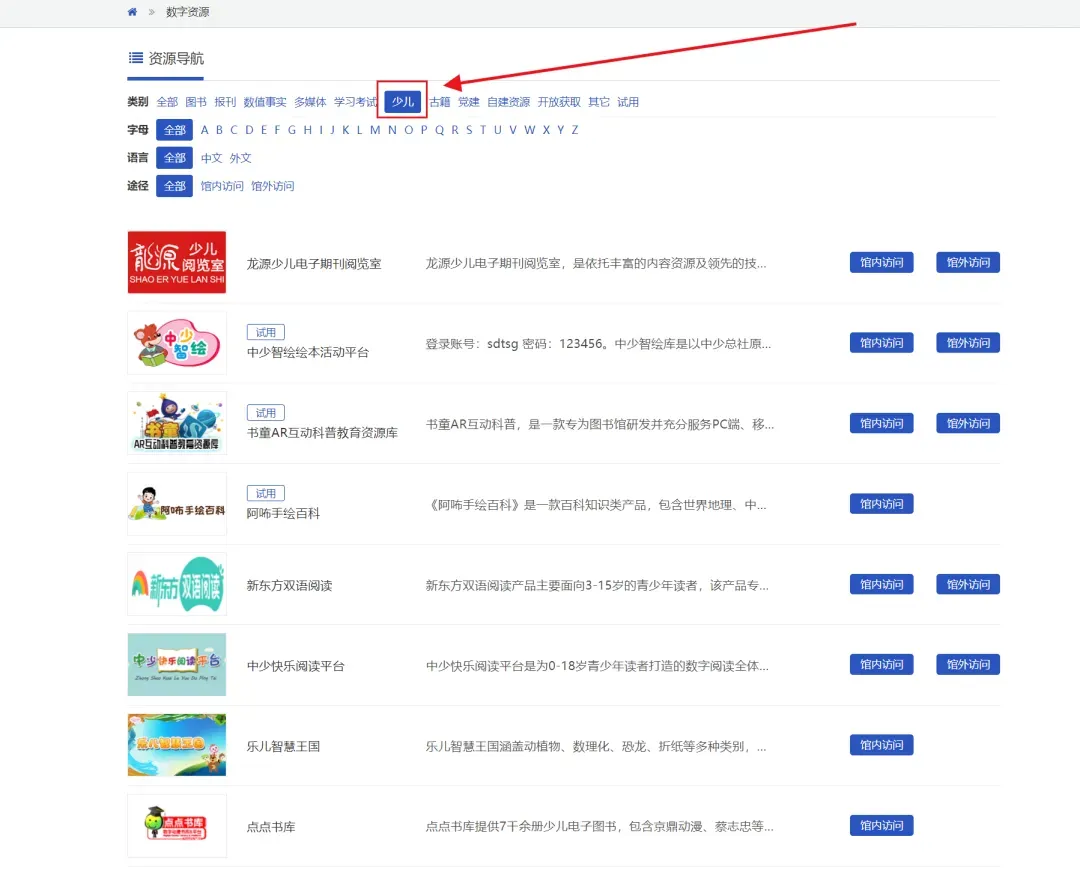Open 中少智绘绘本活动平台 title
Image resolution: width=1080 pixels, height=875 pixels.
click(308, 352)
